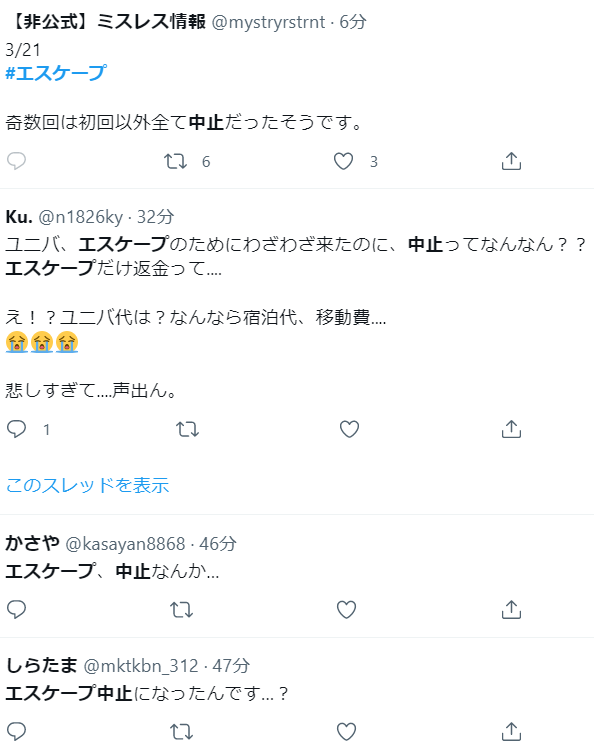
Task: Reply to the Ku. tweet with 1 reply
Action: 16,429
